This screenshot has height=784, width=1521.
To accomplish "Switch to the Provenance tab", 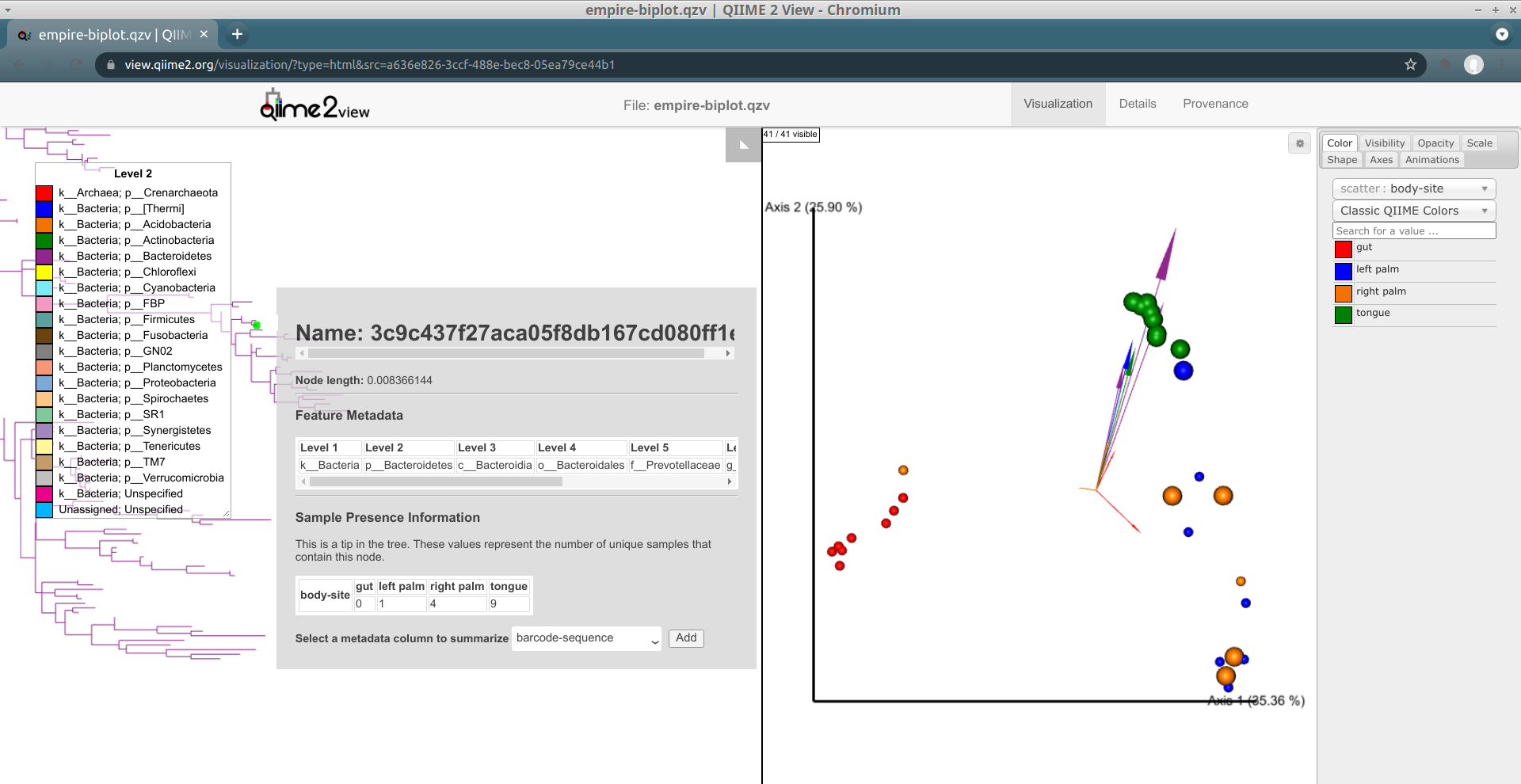I will 1215,104.
